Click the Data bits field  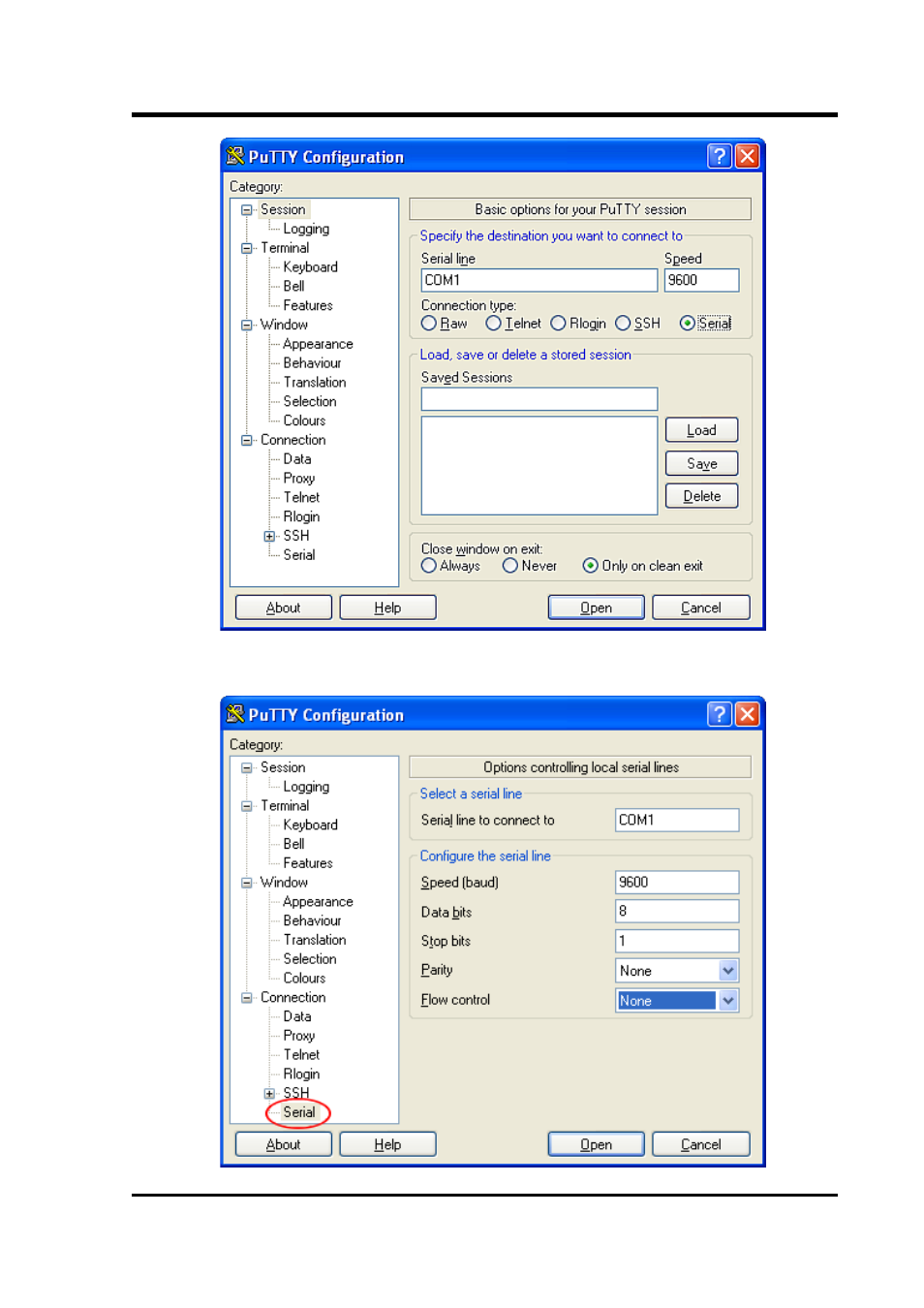[677, 911]
